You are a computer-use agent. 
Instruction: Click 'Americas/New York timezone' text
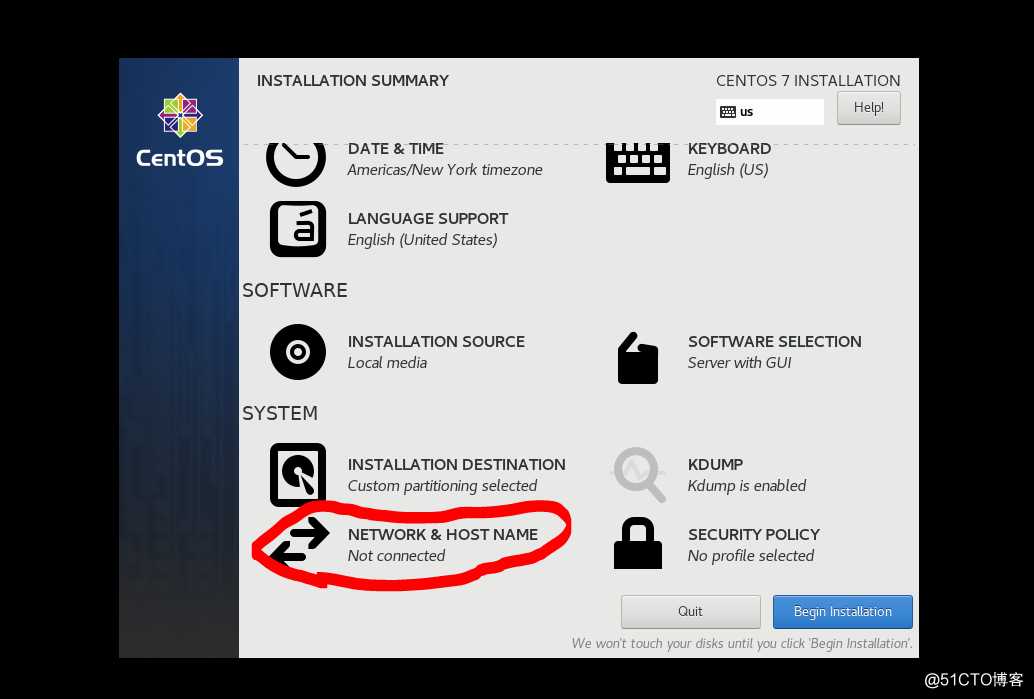445,169
